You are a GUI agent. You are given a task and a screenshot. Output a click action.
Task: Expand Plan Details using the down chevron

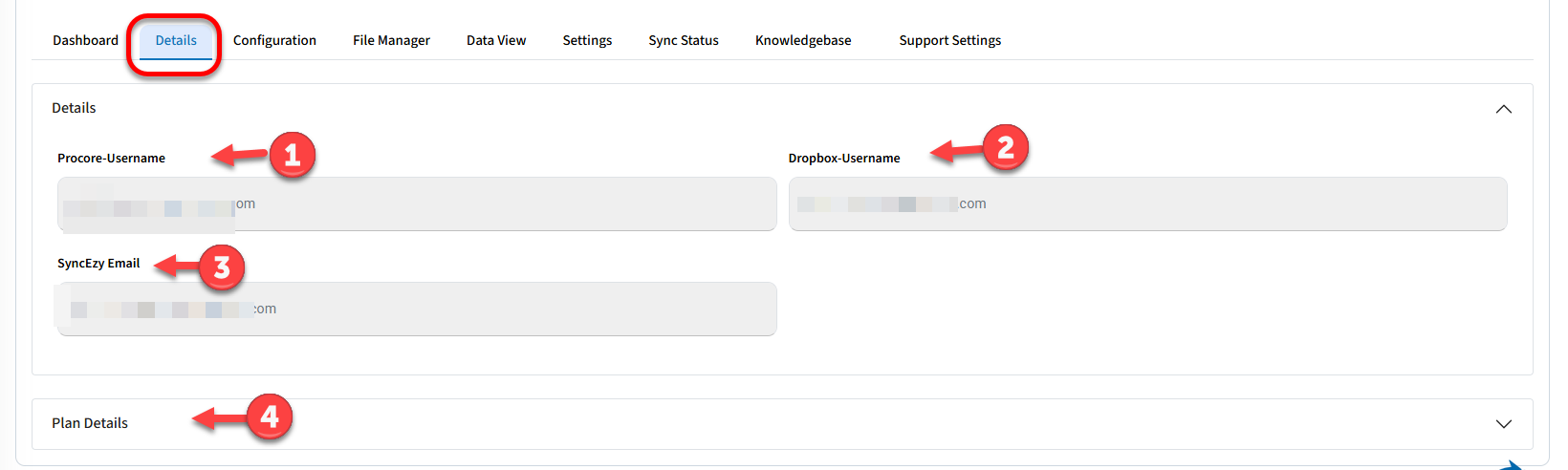(x=1503, y=424)
